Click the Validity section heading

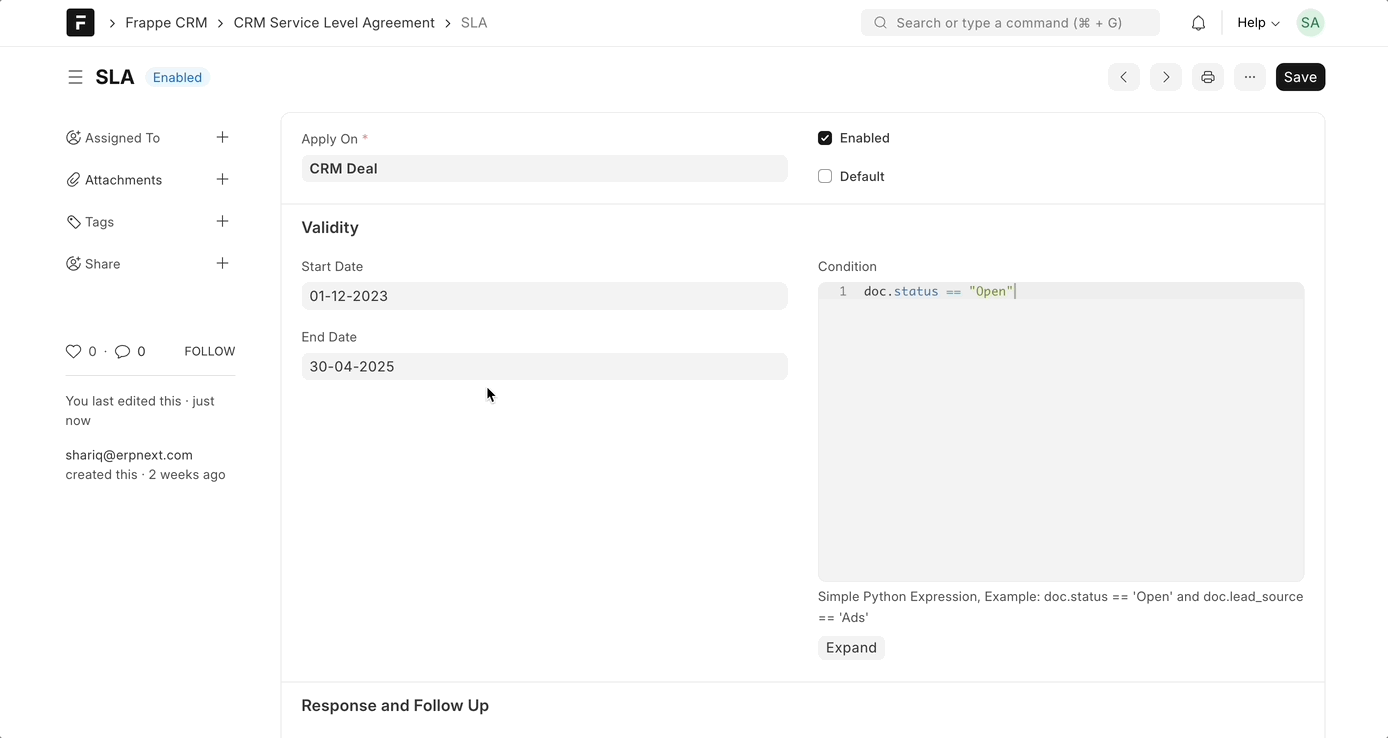click(x=330, y=228)
